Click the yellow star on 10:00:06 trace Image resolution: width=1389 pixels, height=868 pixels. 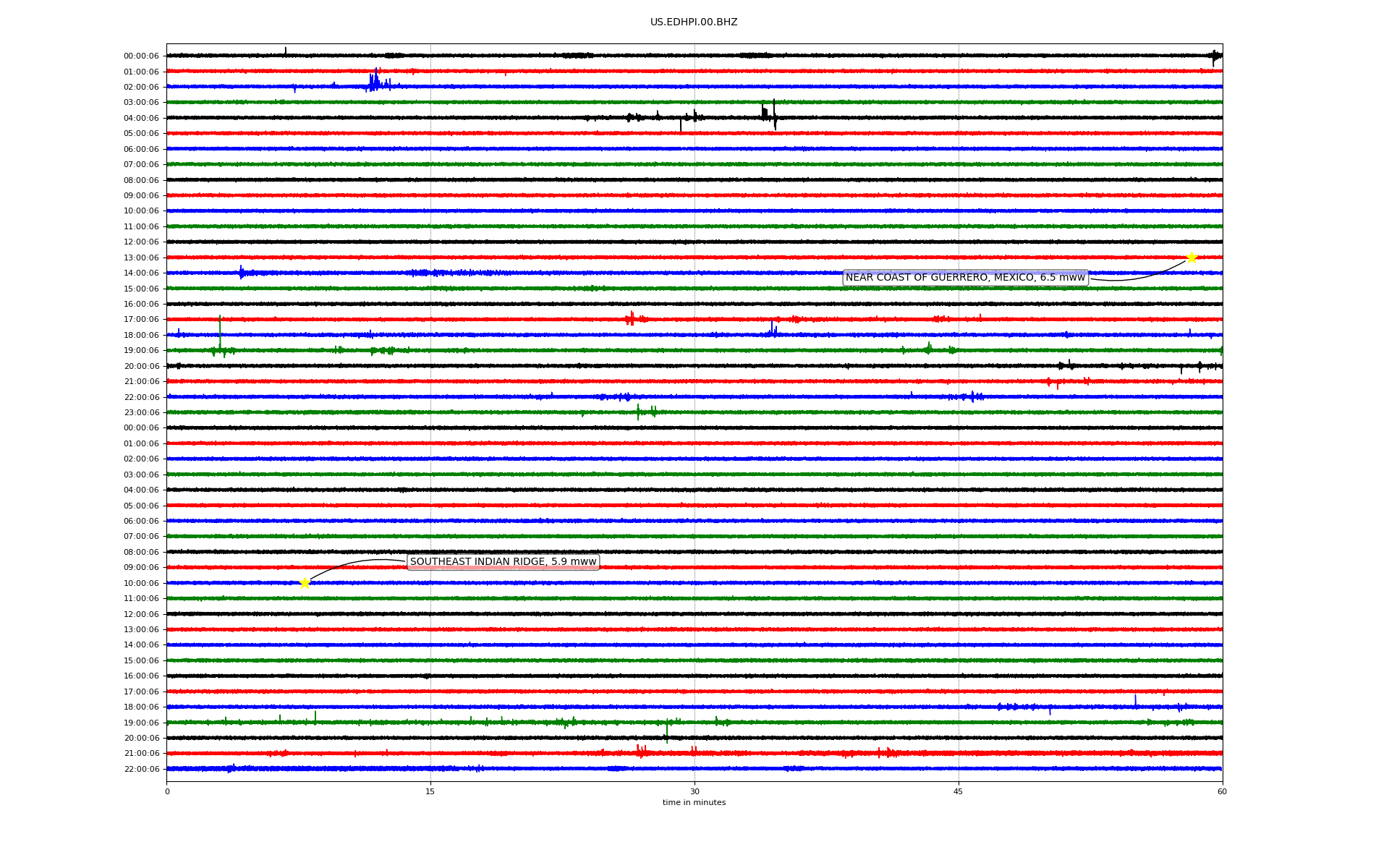pos(305,583)
